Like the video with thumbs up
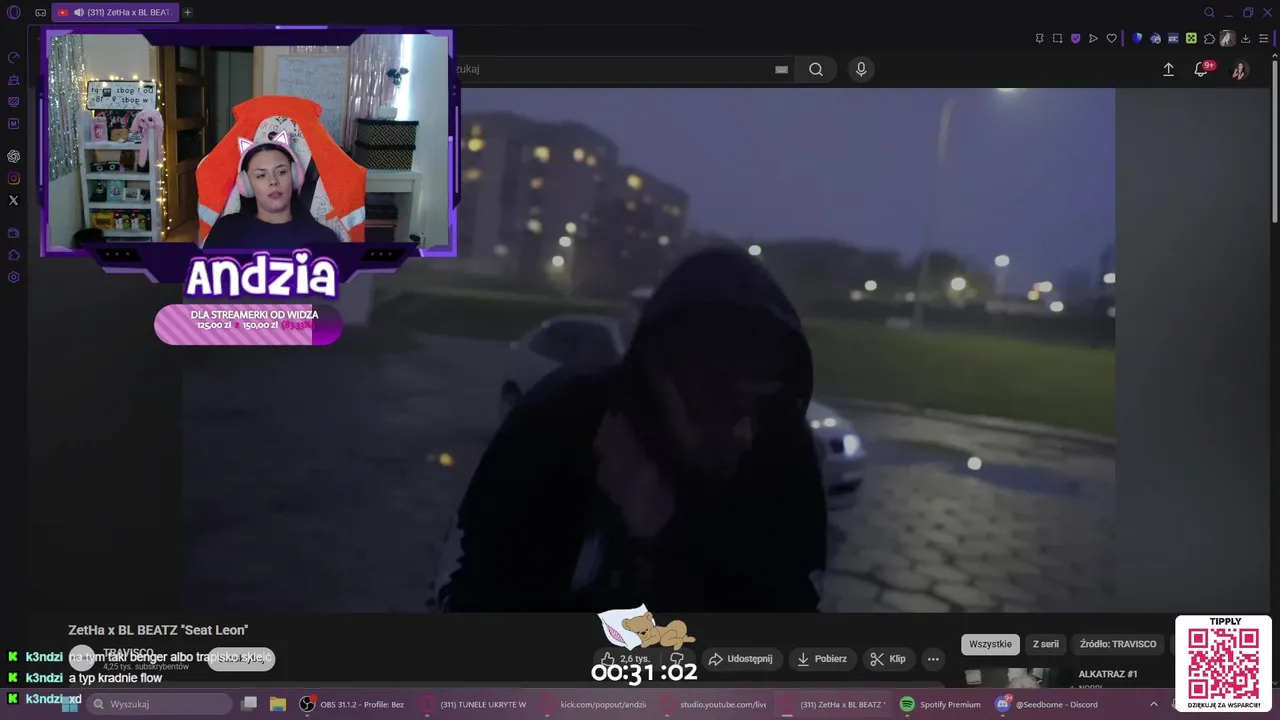 pyautogui.click(x=625, y=659)
